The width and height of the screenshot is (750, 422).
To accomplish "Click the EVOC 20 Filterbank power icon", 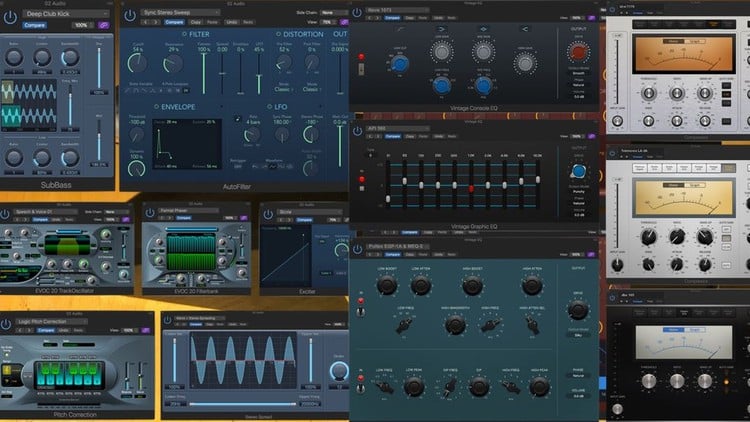I will pyautogui.click(x=149, y=211).
